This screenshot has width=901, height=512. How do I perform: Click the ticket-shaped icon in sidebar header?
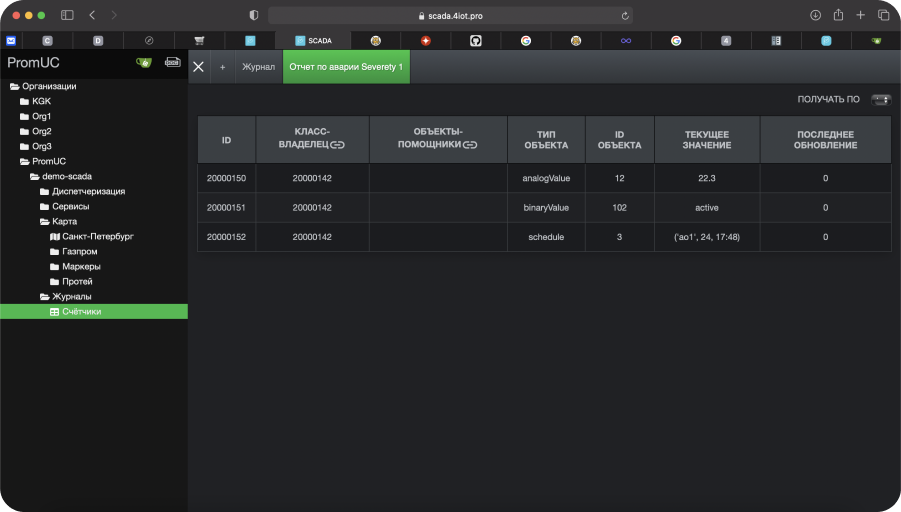tap(172, 62)
